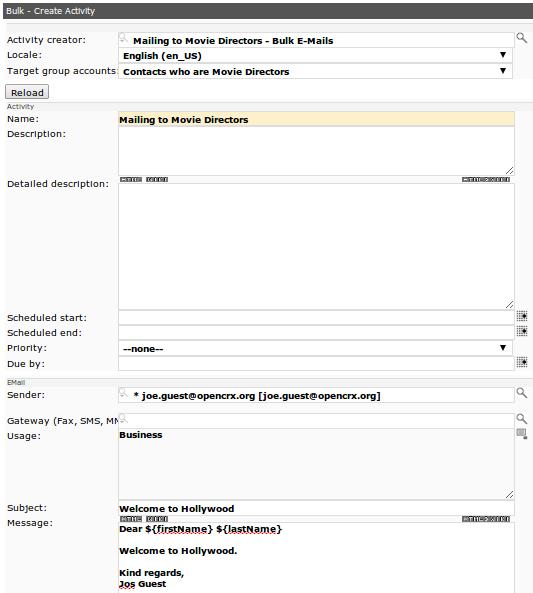Click inside the Usage list box
Image resolution: width=533 pixels, height=593 pixels.
(x=316, y=464)
